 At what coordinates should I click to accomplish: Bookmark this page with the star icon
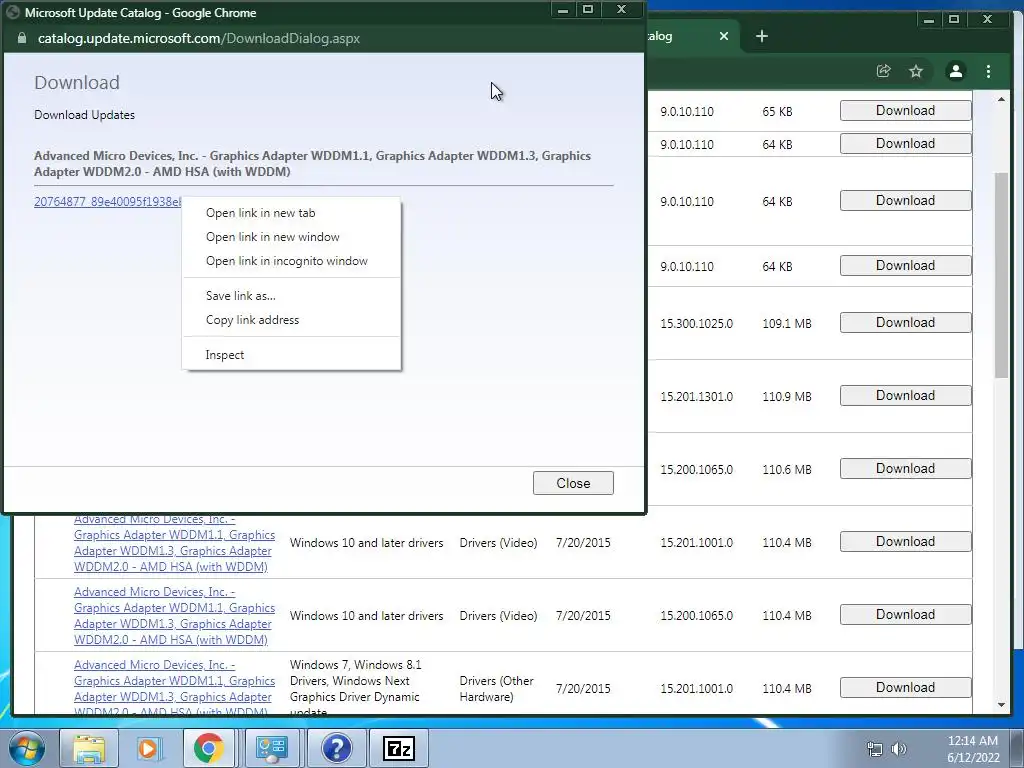(916, 71)
